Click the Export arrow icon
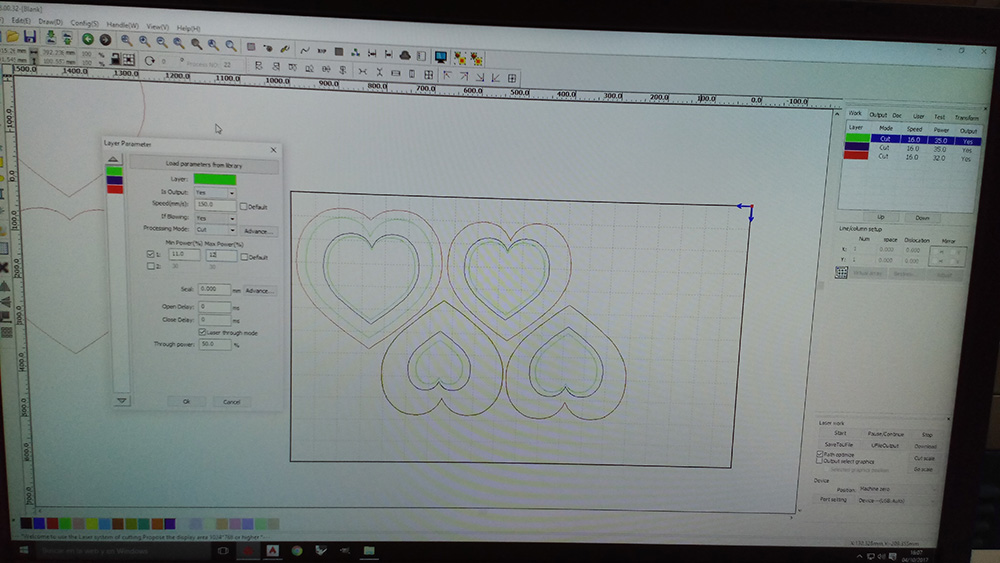Image resolution: width=1000 pixels, height=563 pixels. pyautogui.click(x=67, y=39)
